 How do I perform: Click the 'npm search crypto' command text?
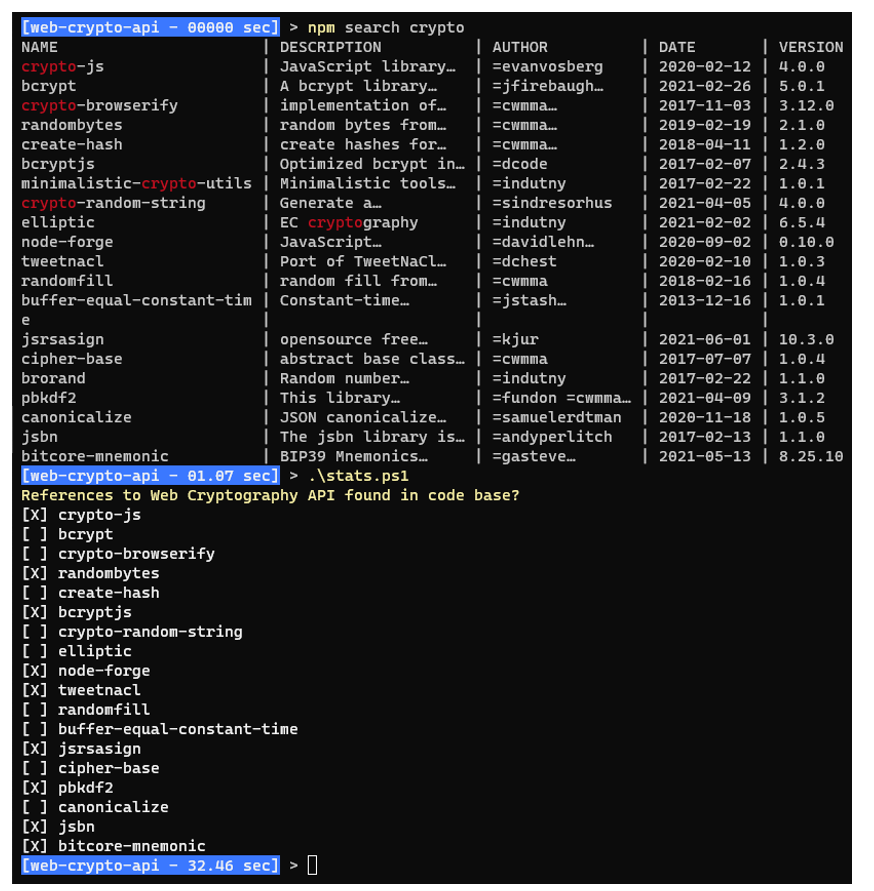386,27
